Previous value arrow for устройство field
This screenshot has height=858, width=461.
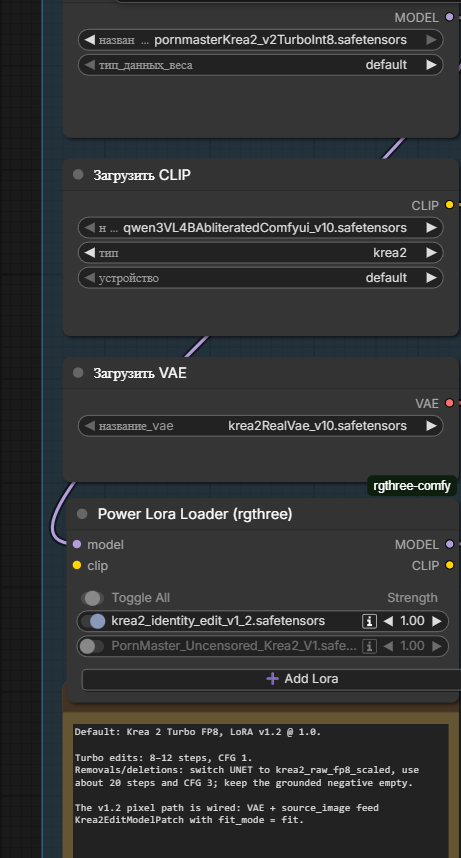pos(89,278)
